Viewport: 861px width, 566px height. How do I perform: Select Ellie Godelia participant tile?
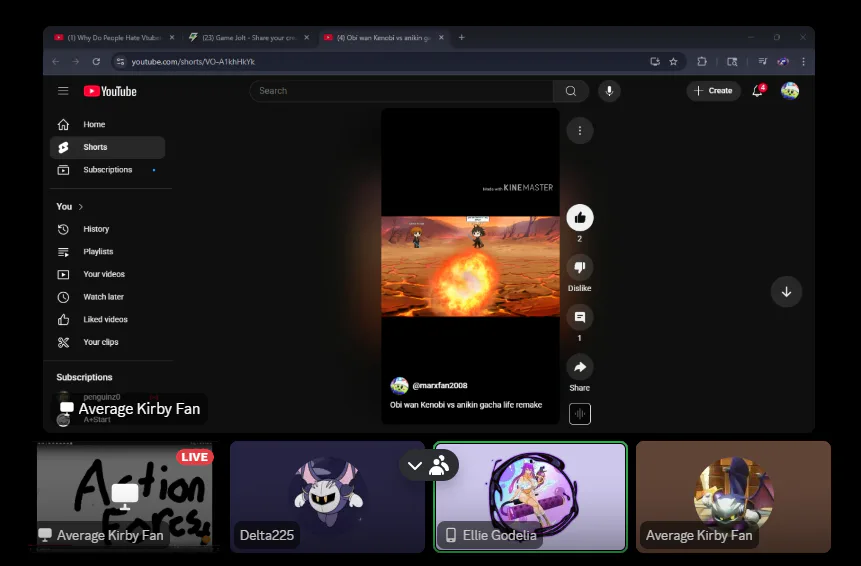[530, 497]
